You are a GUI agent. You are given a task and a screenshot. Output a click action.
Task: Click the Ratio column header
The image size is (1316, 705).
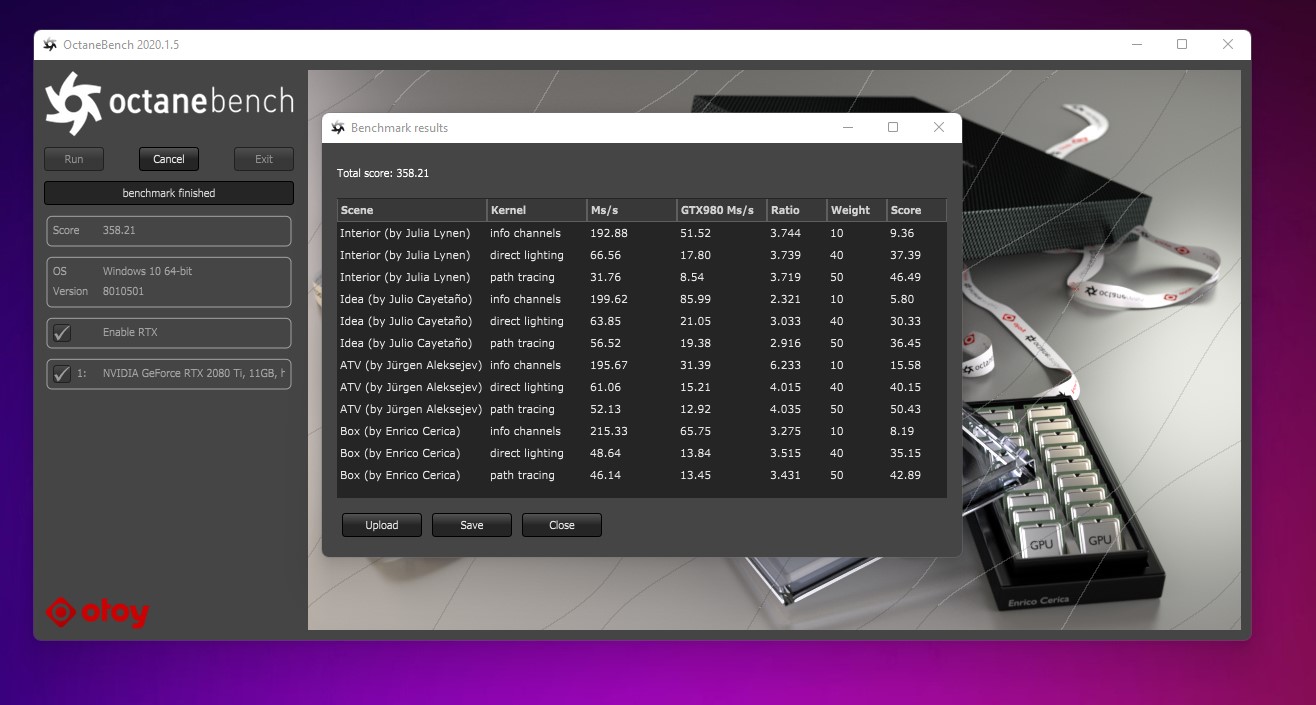796,210
